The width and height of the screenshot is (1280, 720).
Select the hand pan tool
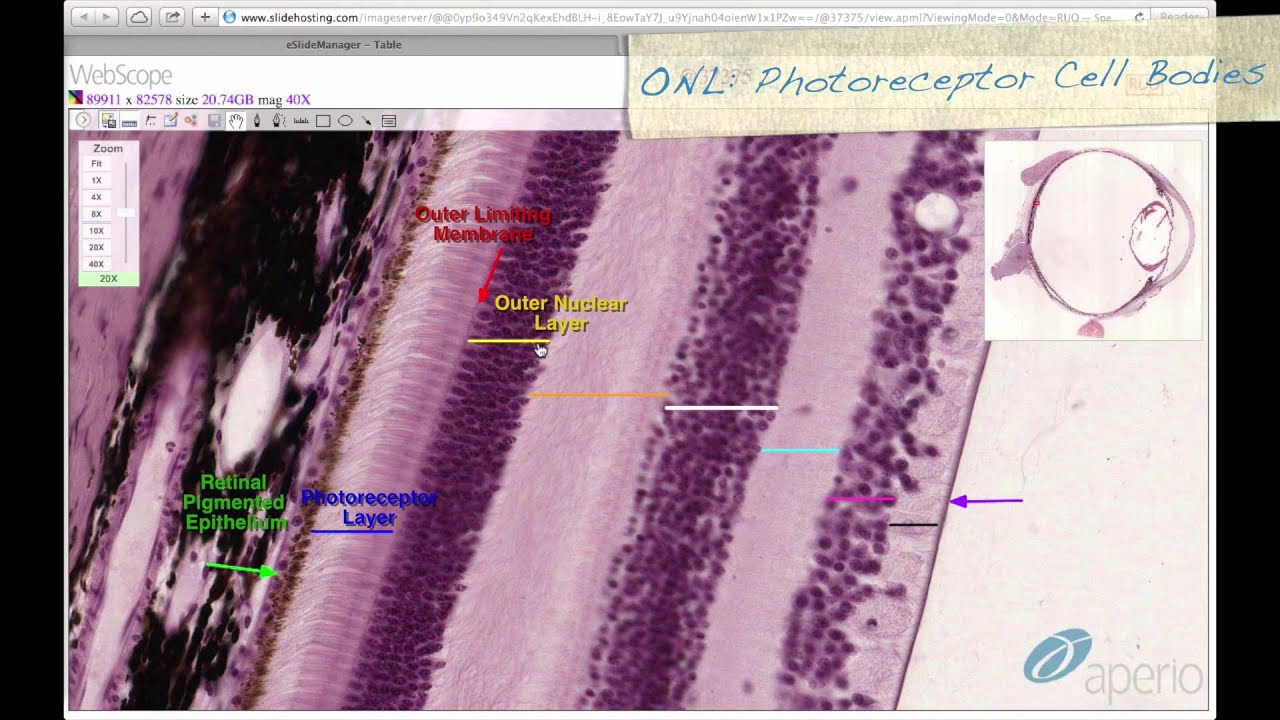pos(236,121)
